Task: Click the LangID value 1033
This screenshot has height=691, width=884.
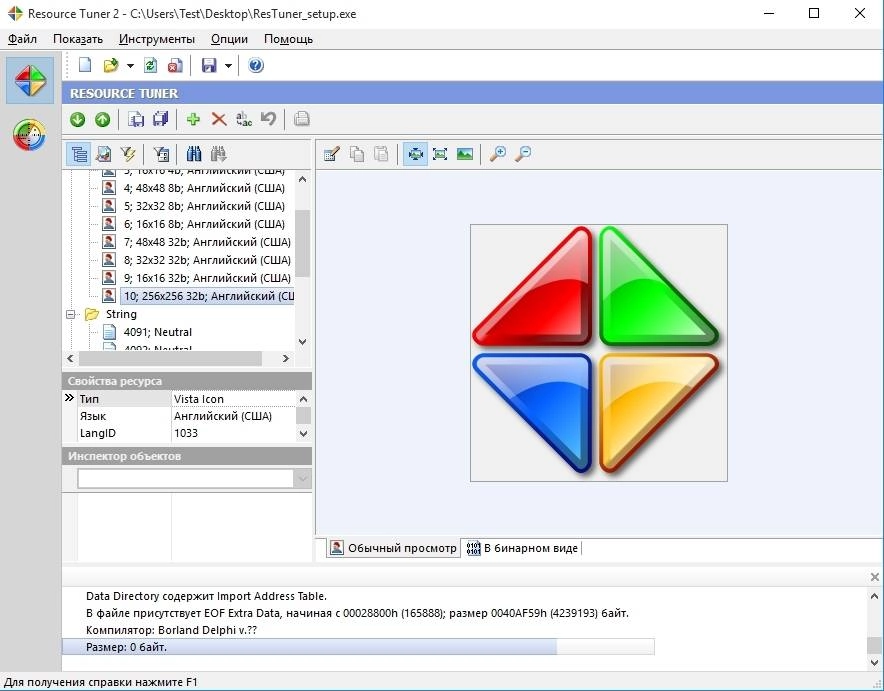Action: [186, 433]
